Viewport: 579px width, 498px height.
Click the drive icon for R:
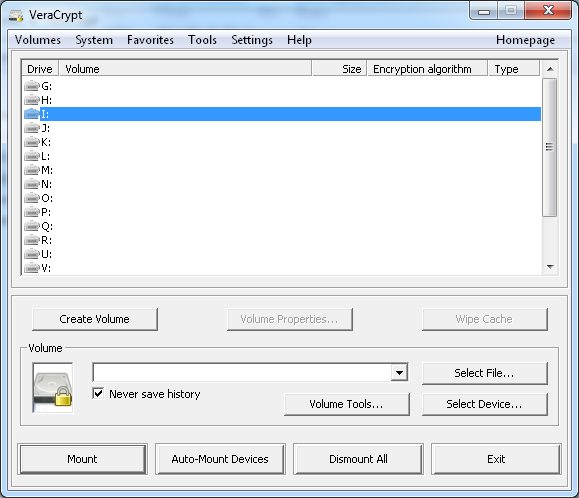tap(32, 240)
